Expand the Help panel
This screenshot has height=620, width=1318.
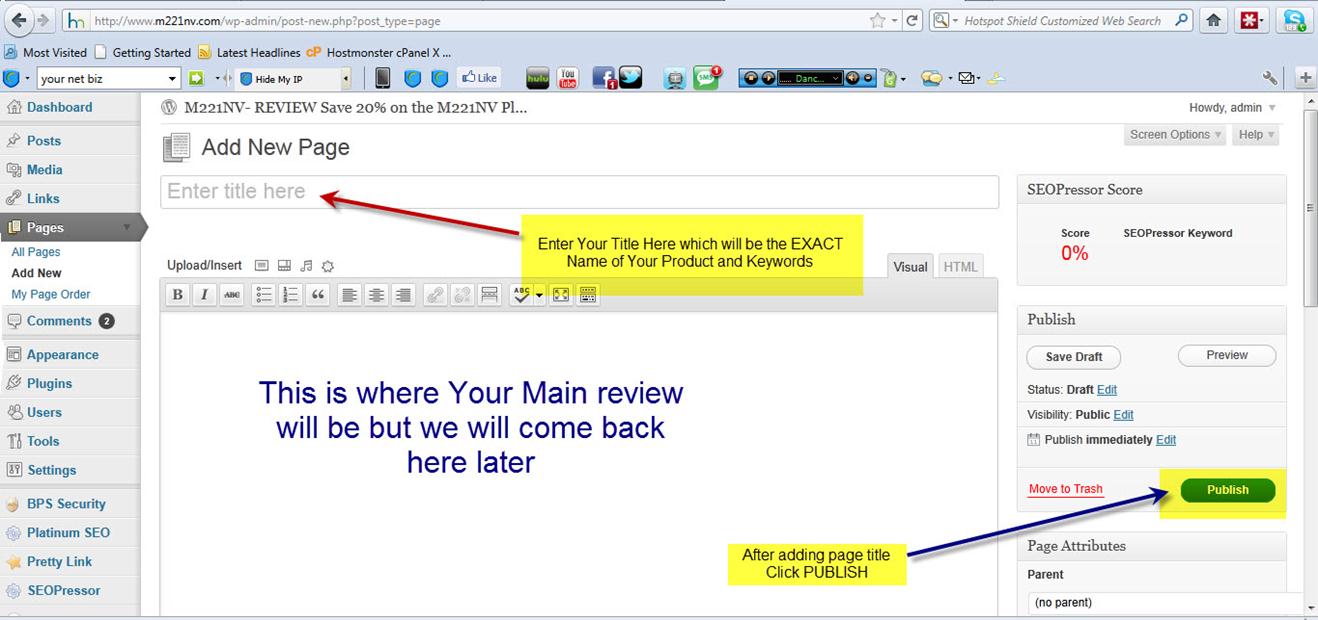point(1256,135)
